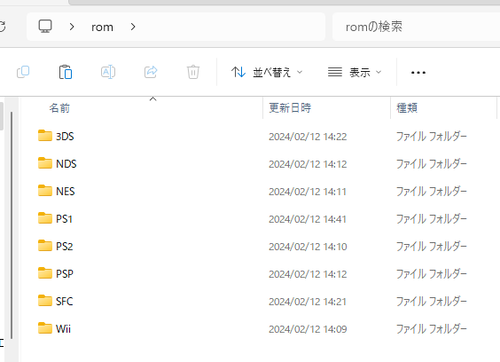Click the PS2 folder name
The height and width of the screenshot is (362, 500).
64,246
